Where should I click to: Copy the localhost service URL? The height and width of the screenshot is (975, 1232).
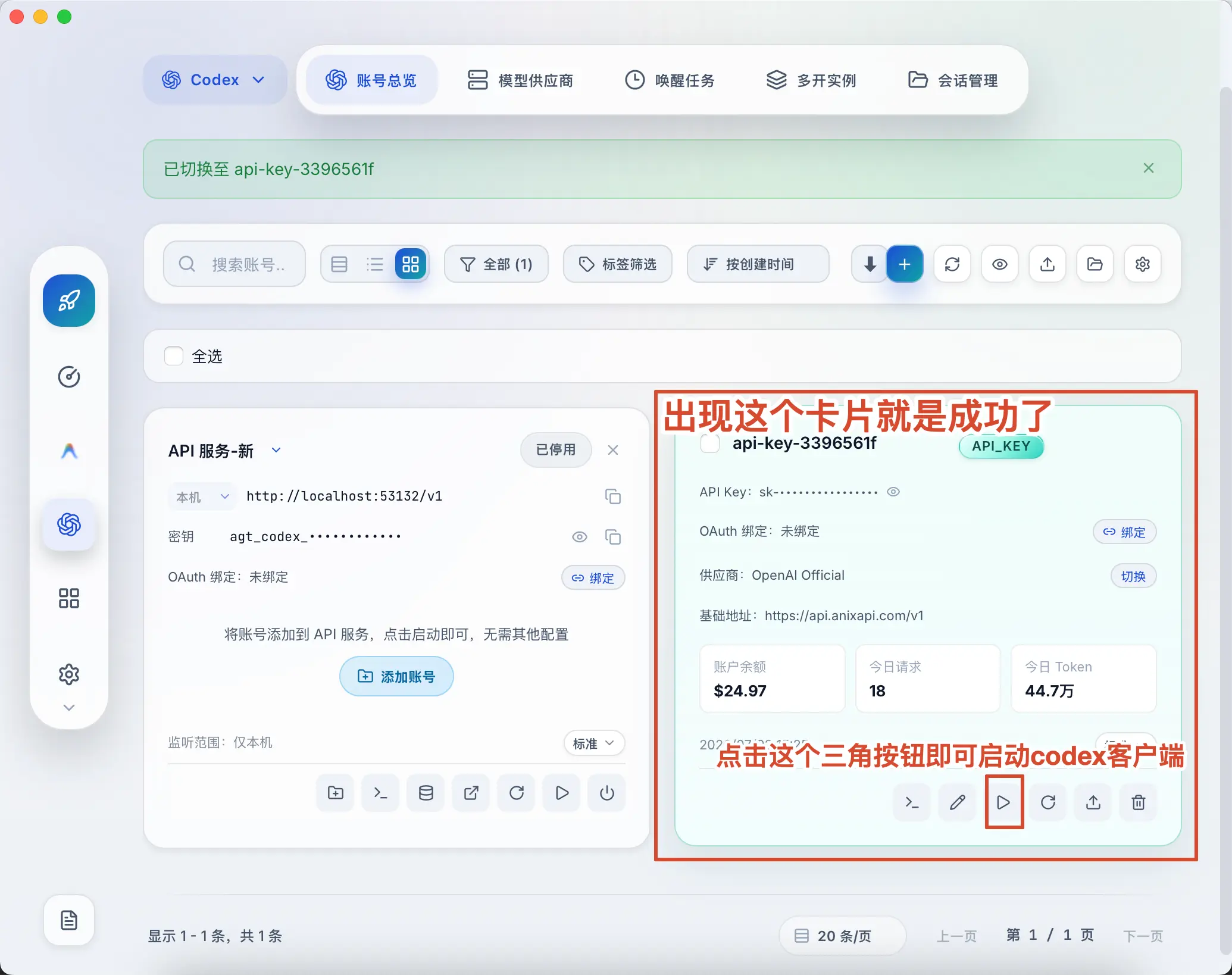click(x=613, y=496)
